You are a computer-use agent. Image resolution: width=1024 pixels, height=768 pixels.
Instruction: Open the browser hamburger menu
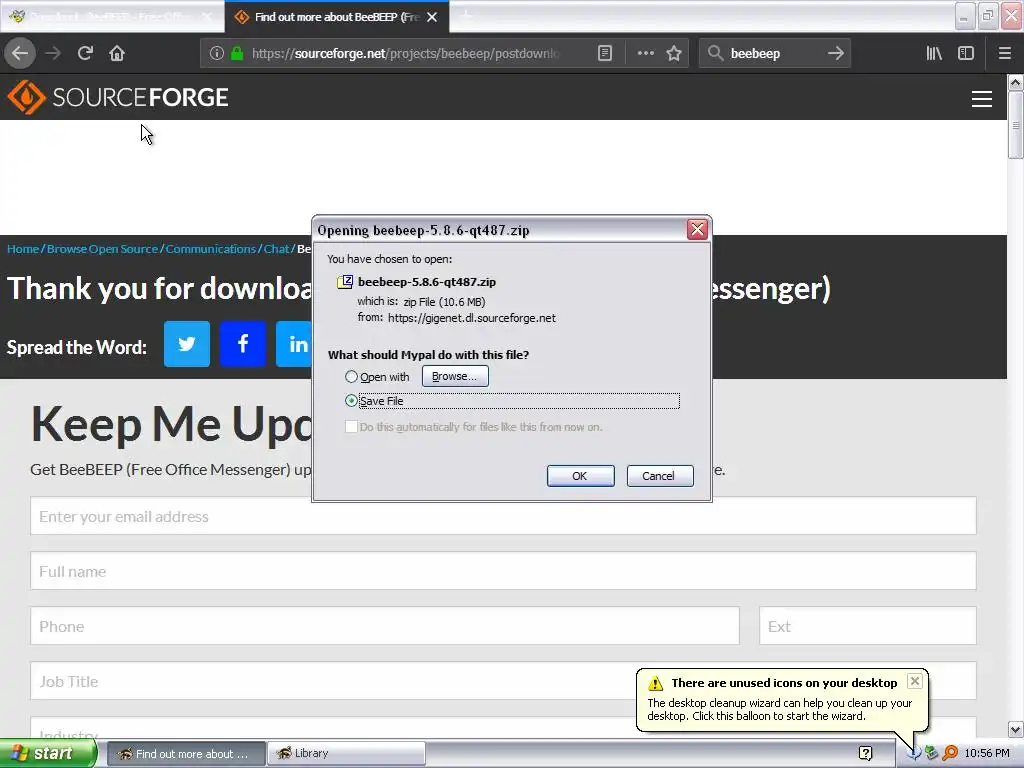1005,54
